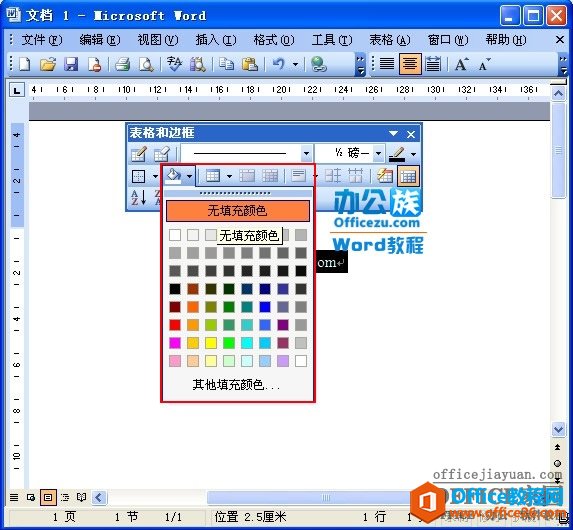Click the Shading Color paint bucket
573x530 pixels.
click(173, 176)
